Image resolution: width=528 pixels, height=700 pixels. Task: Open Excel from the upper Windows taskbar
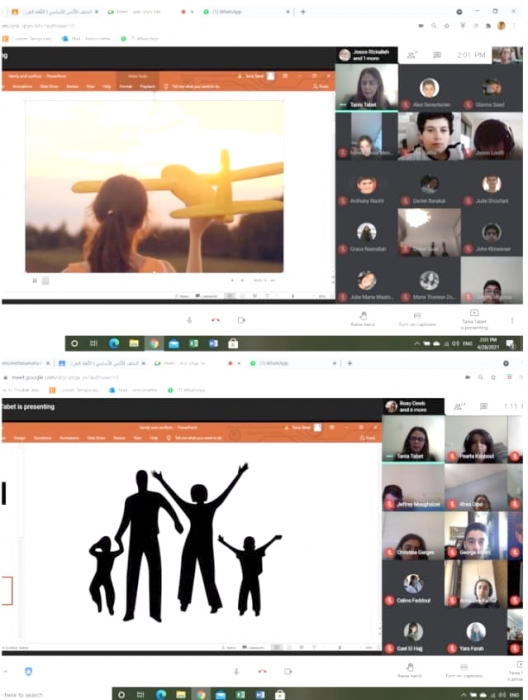(x=193, y=343)
